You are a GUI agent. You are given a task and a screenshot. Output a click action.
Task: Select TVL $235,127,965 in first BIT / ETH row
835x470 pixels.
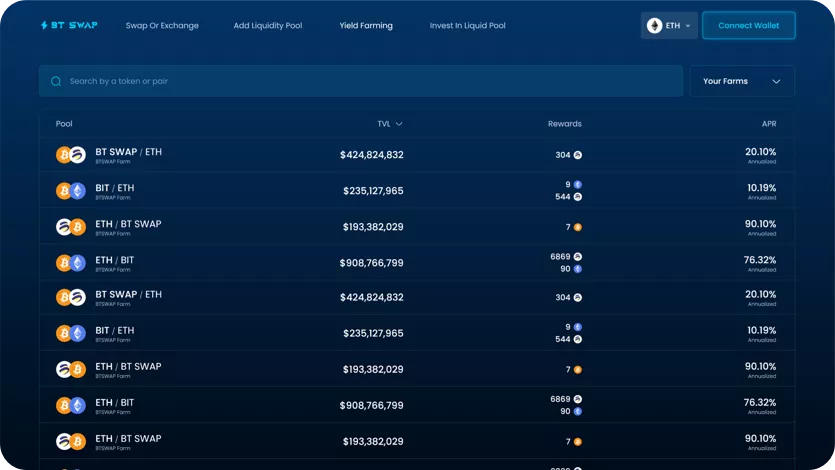(373, 191)
